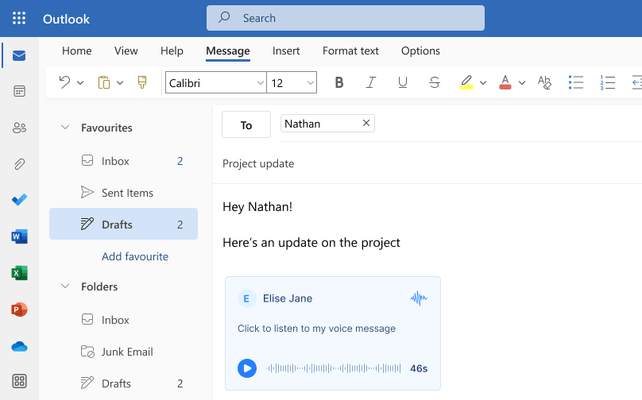Launch PowerPoint from the sidebar
This screenshot has height=400, width=642.
point(19,310)
